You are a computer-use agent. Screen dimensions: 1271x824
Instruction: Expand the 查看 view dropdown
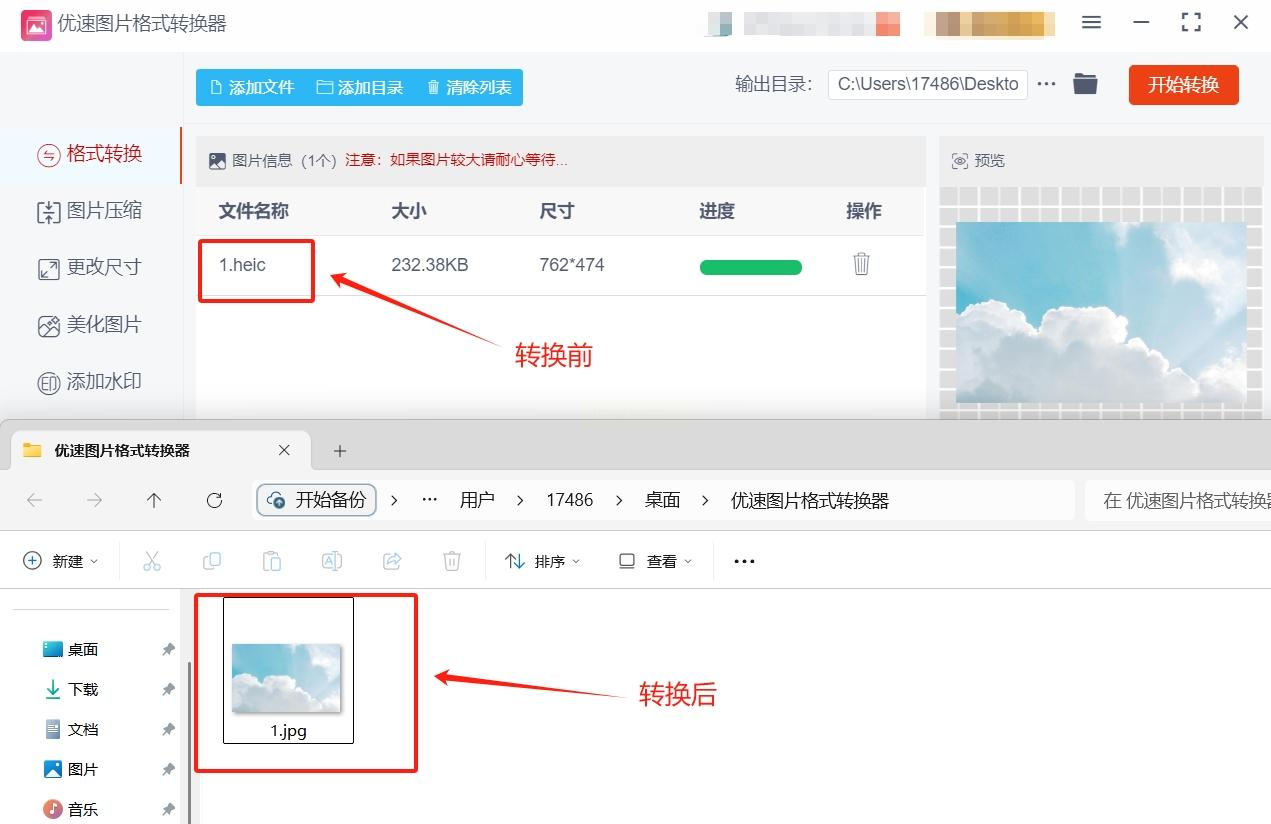[655, 561]
